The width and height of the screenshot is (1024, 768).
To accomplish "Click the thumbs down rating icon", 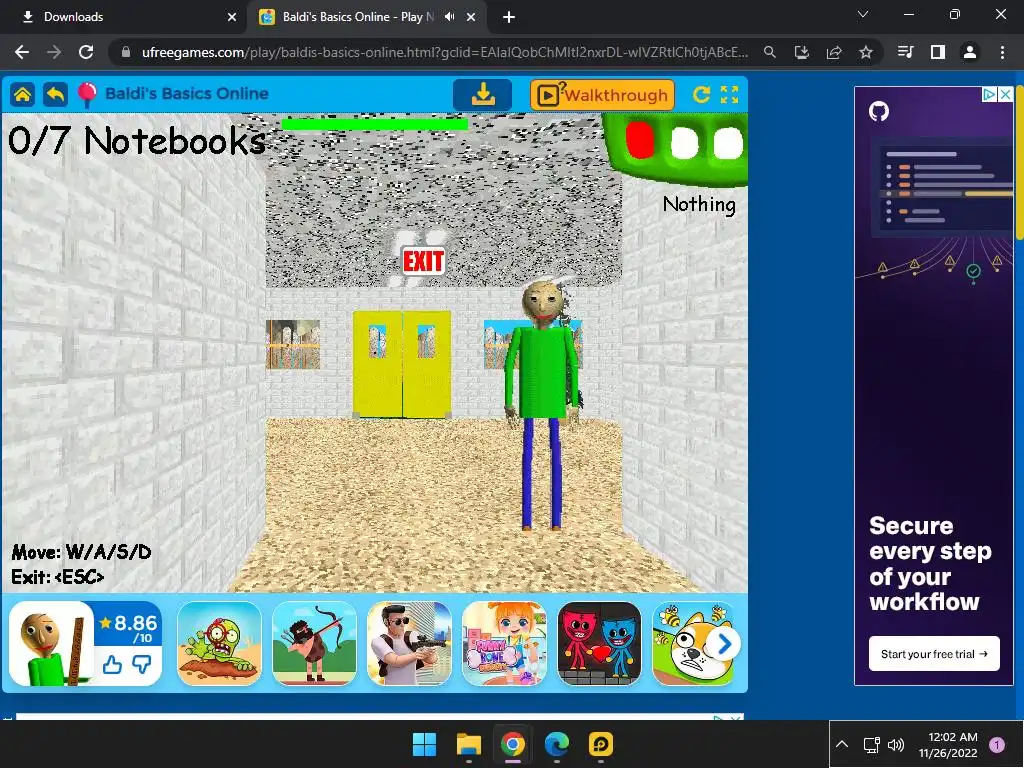I will (142, 665).
